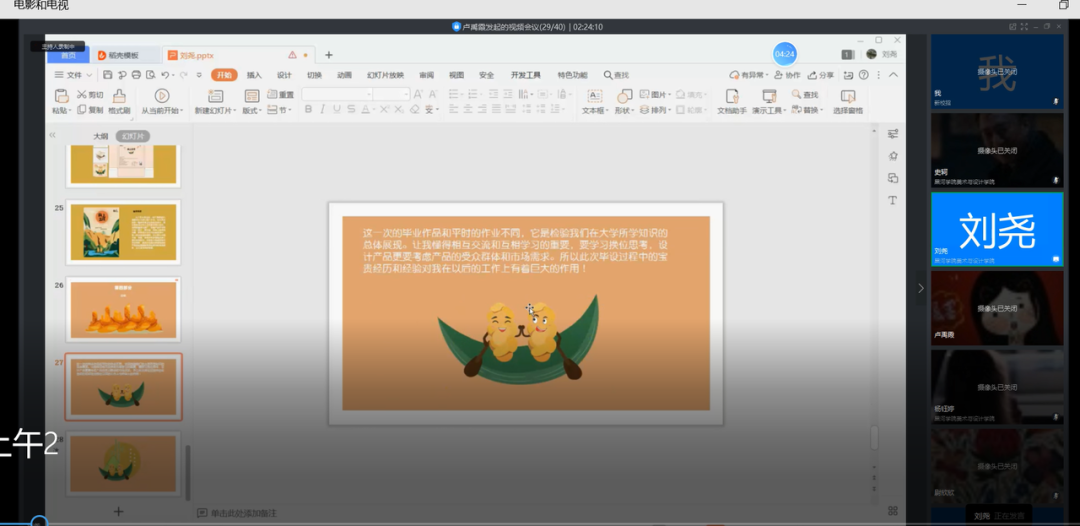Click the Format Painter (格式刷) icon

pos(119,96)
